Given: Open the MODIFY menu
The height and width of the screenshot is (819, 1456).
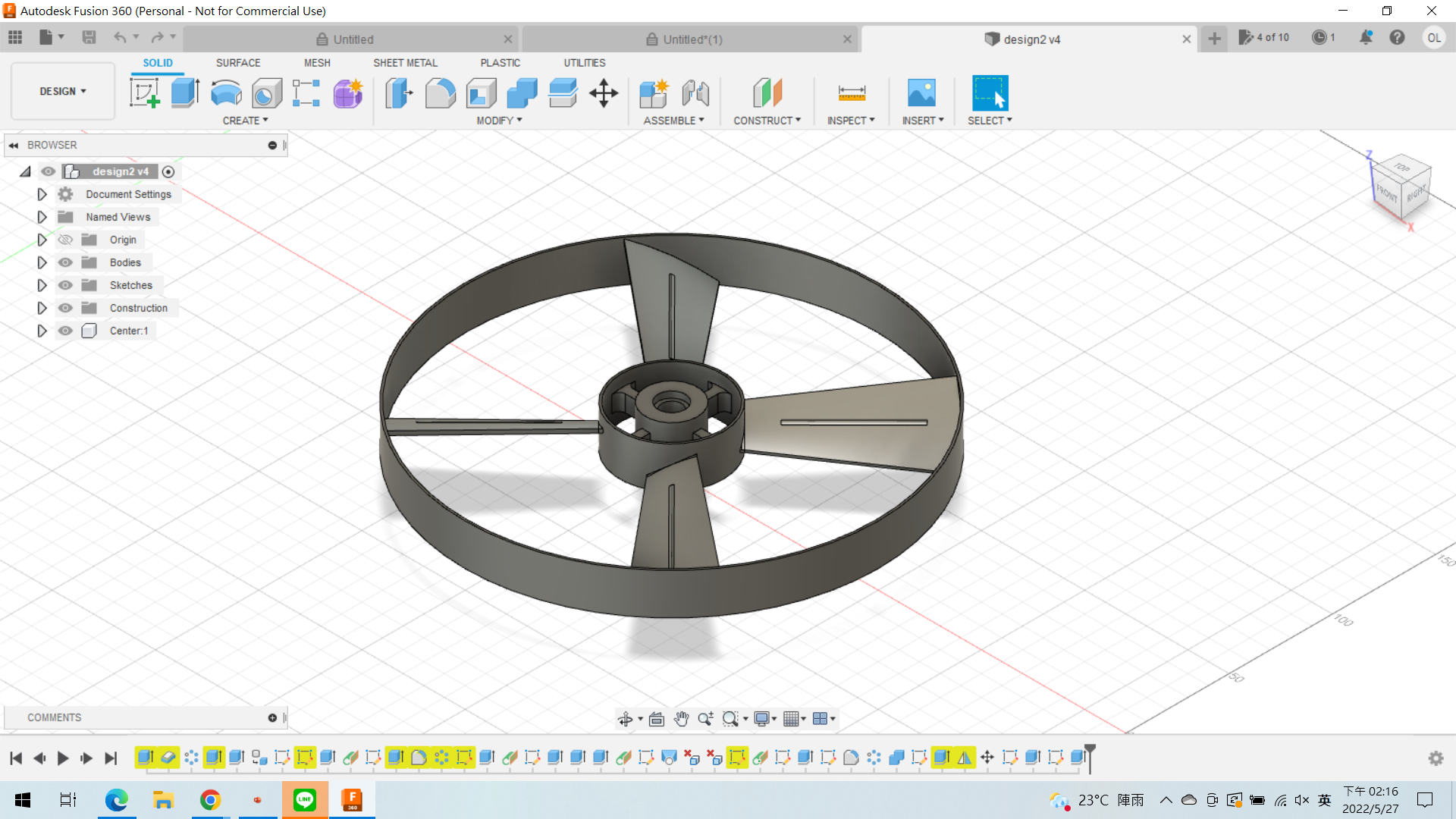Looking at the screenshot, I should [x=499, y=121].
